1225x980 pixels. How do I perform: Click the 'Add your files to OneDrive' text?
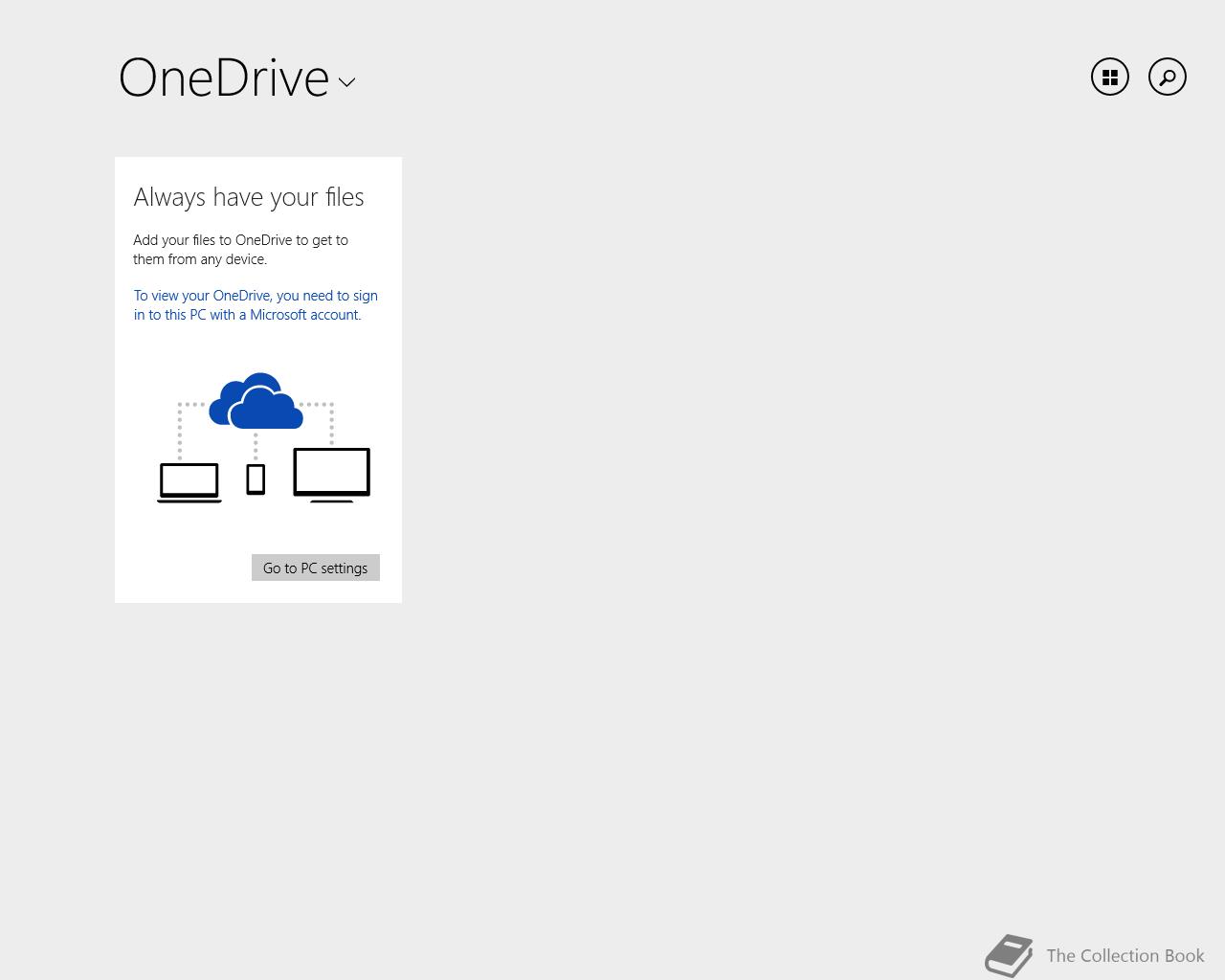click(x=241, y=250)
